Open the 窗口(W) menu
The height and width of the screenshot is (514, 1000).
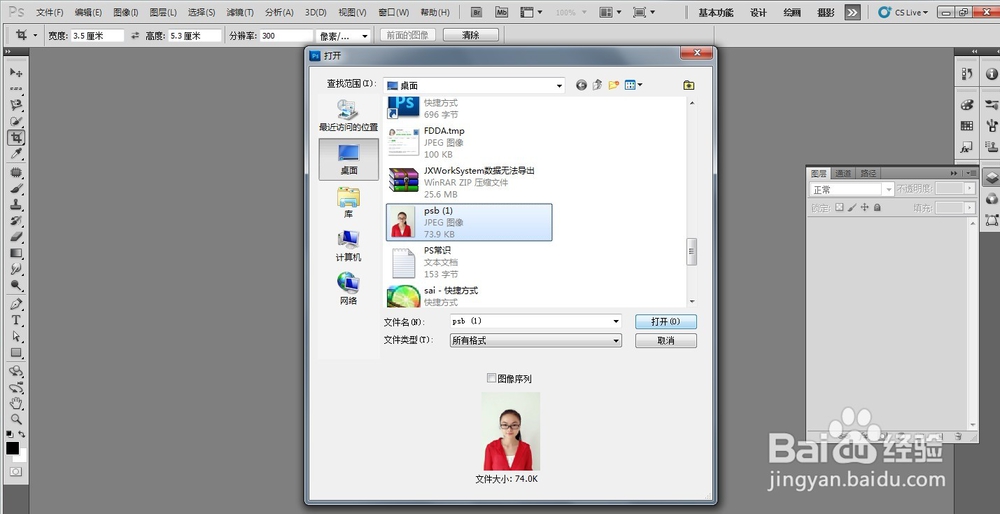(393, 13)
